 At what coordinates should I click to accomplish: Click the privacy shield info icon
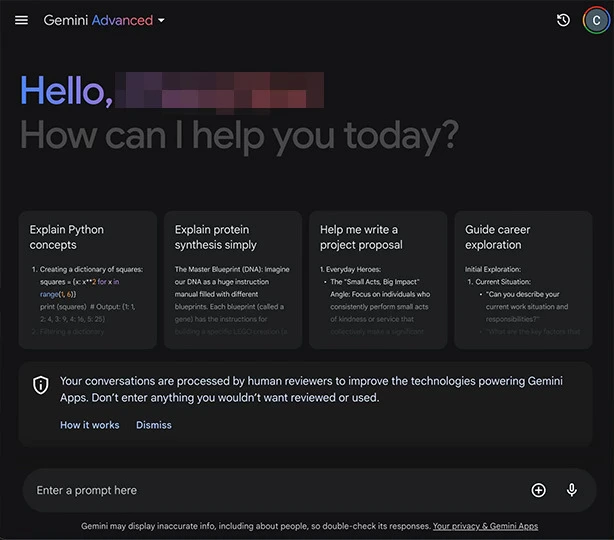click(41, 385)
